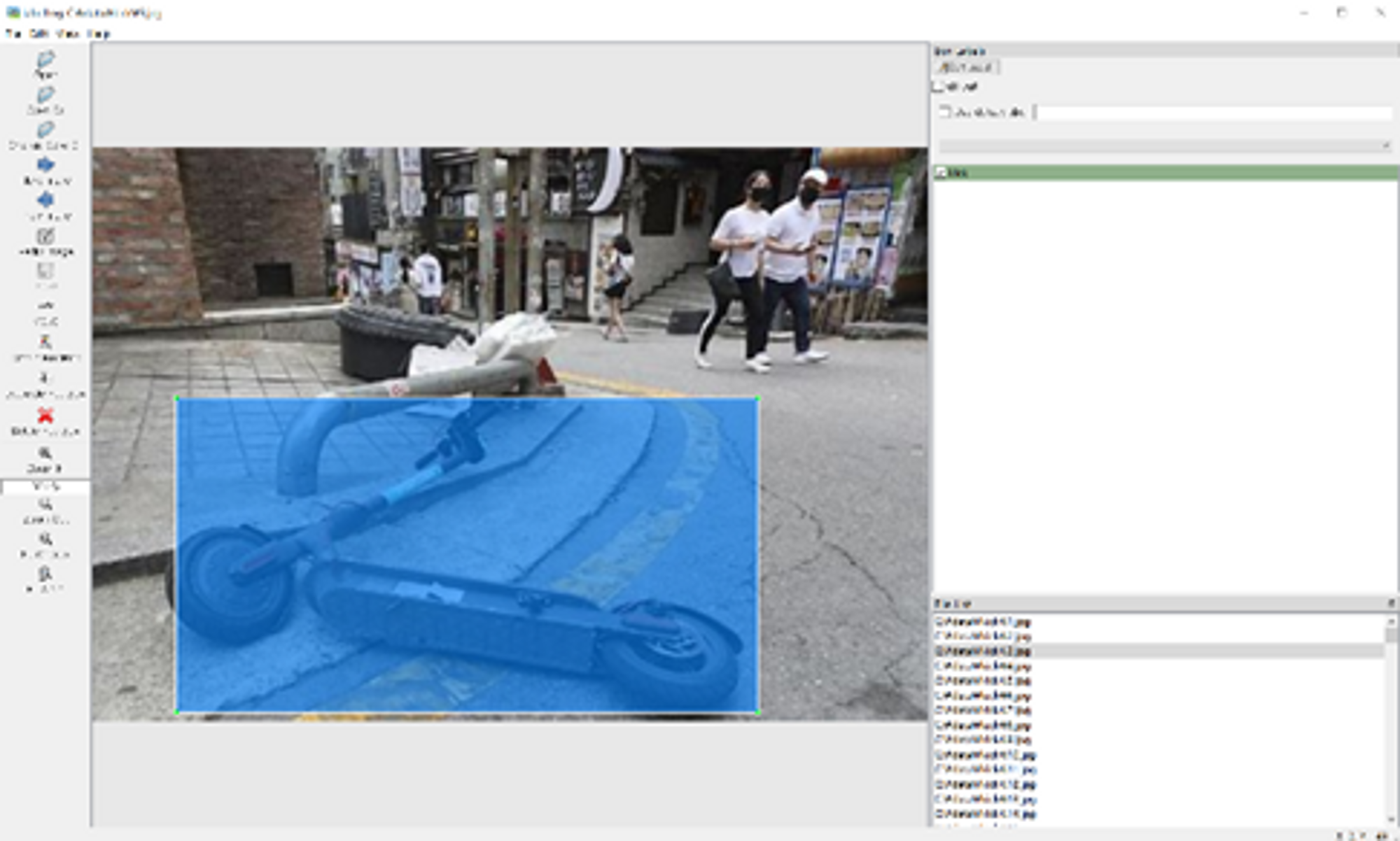Open the label filter combo box
This screenshot has width=1400, height=841.
[x=1165, y=146]
